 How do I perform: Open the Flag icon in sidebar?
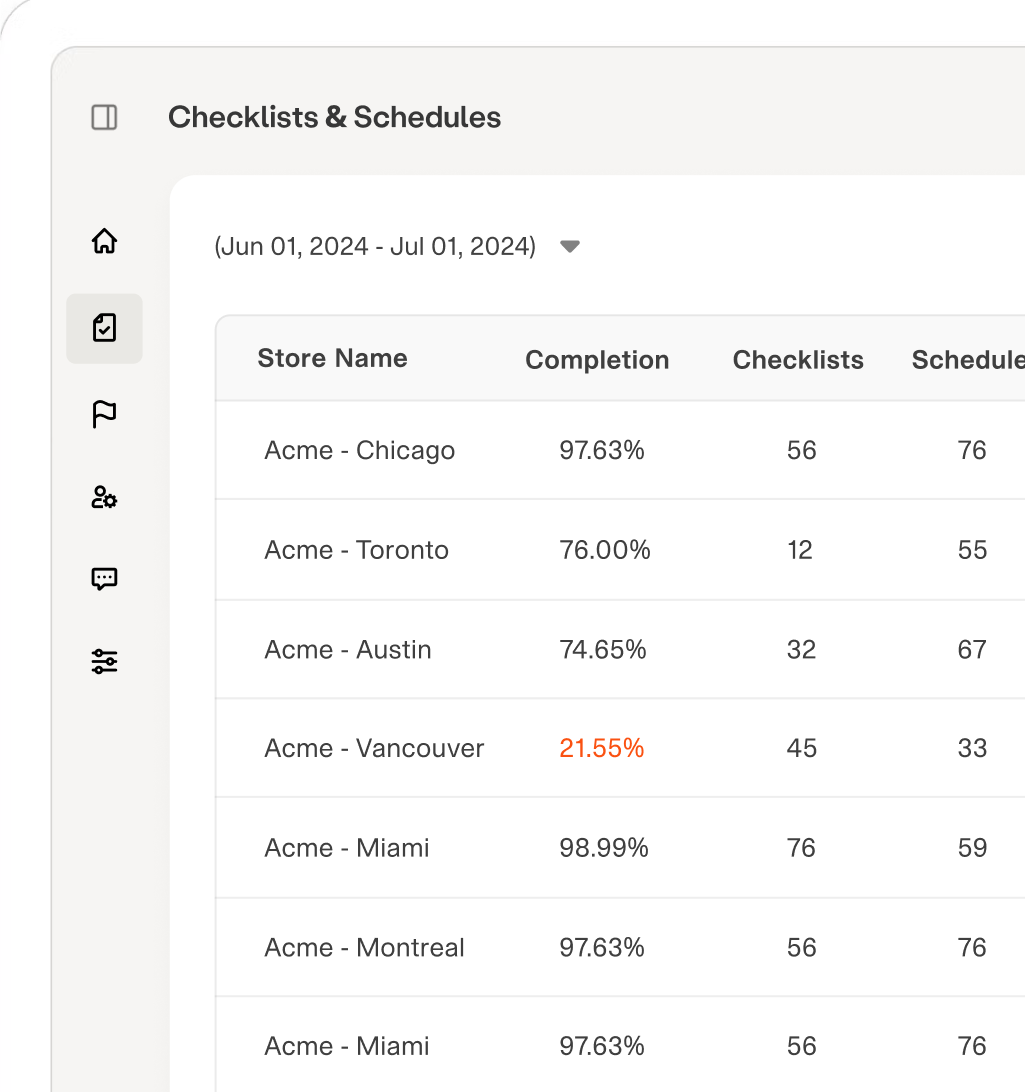tap(104, 414)
